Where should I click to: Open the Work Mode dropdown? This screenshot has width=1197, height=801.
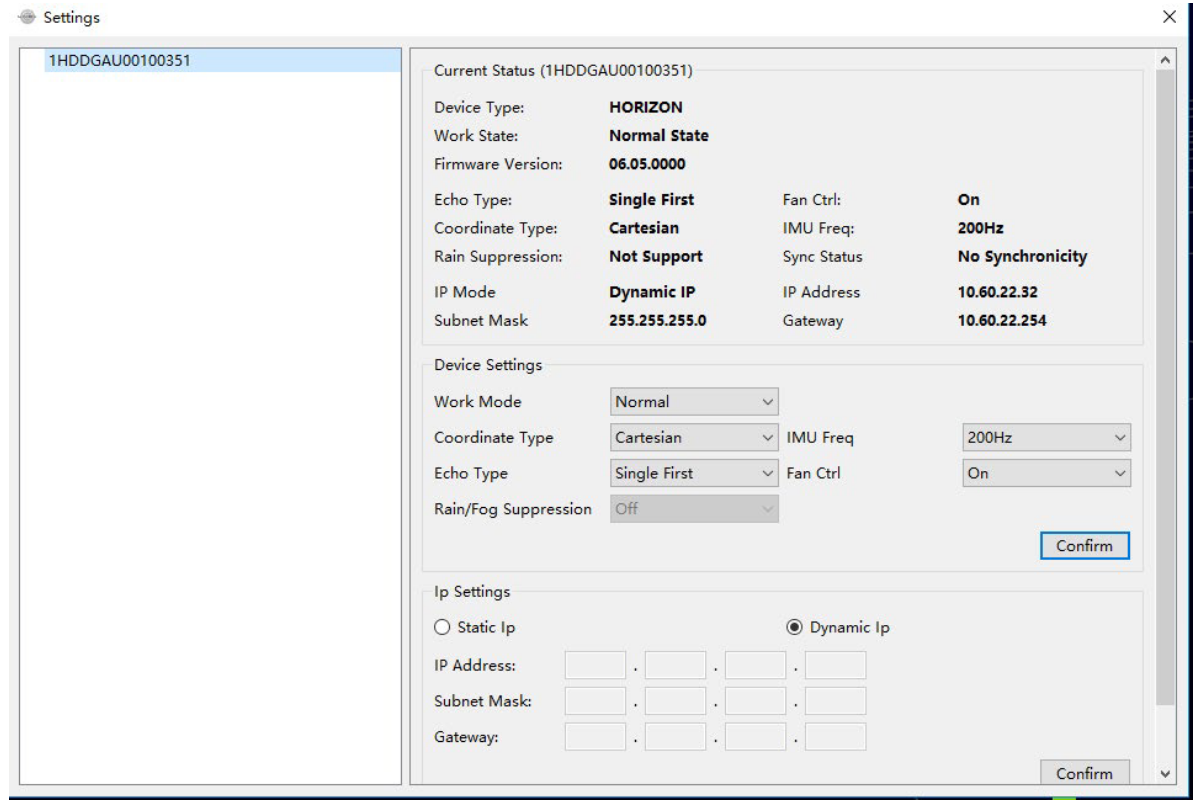click(x=693, y=402)
